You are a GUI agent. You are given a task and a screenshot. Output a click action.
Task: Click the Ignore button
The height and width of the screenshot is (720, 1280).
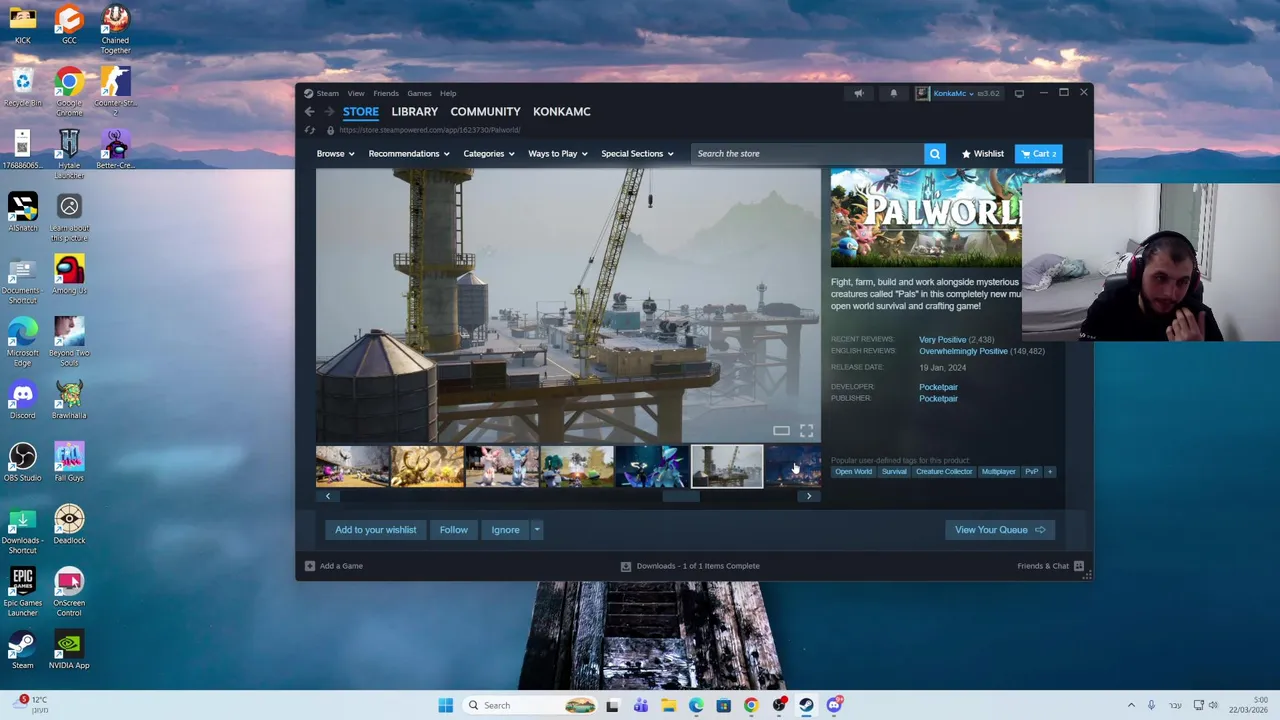[505, 530]
